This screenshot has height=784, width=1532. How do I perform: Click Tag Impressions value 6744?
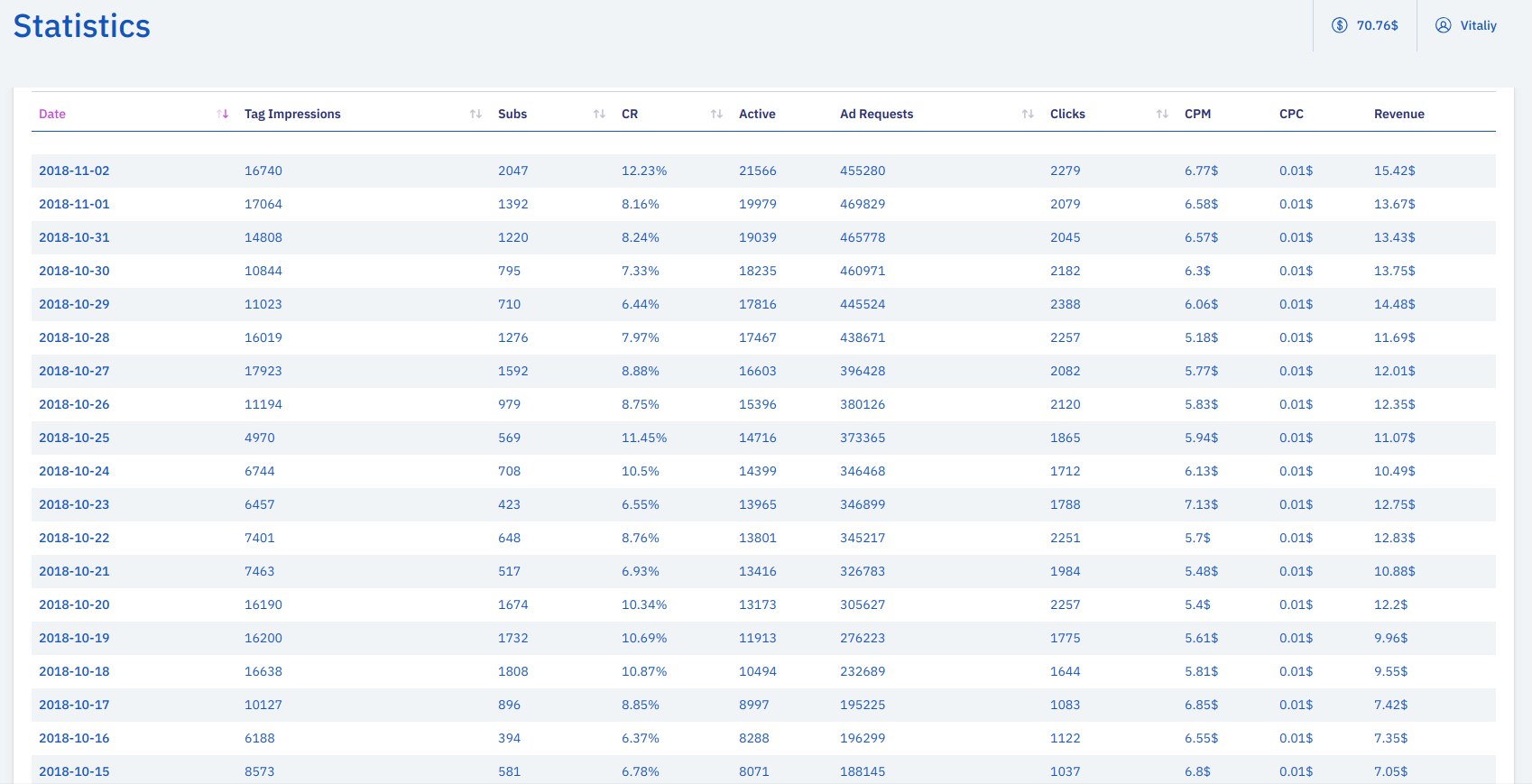(260, 471)
